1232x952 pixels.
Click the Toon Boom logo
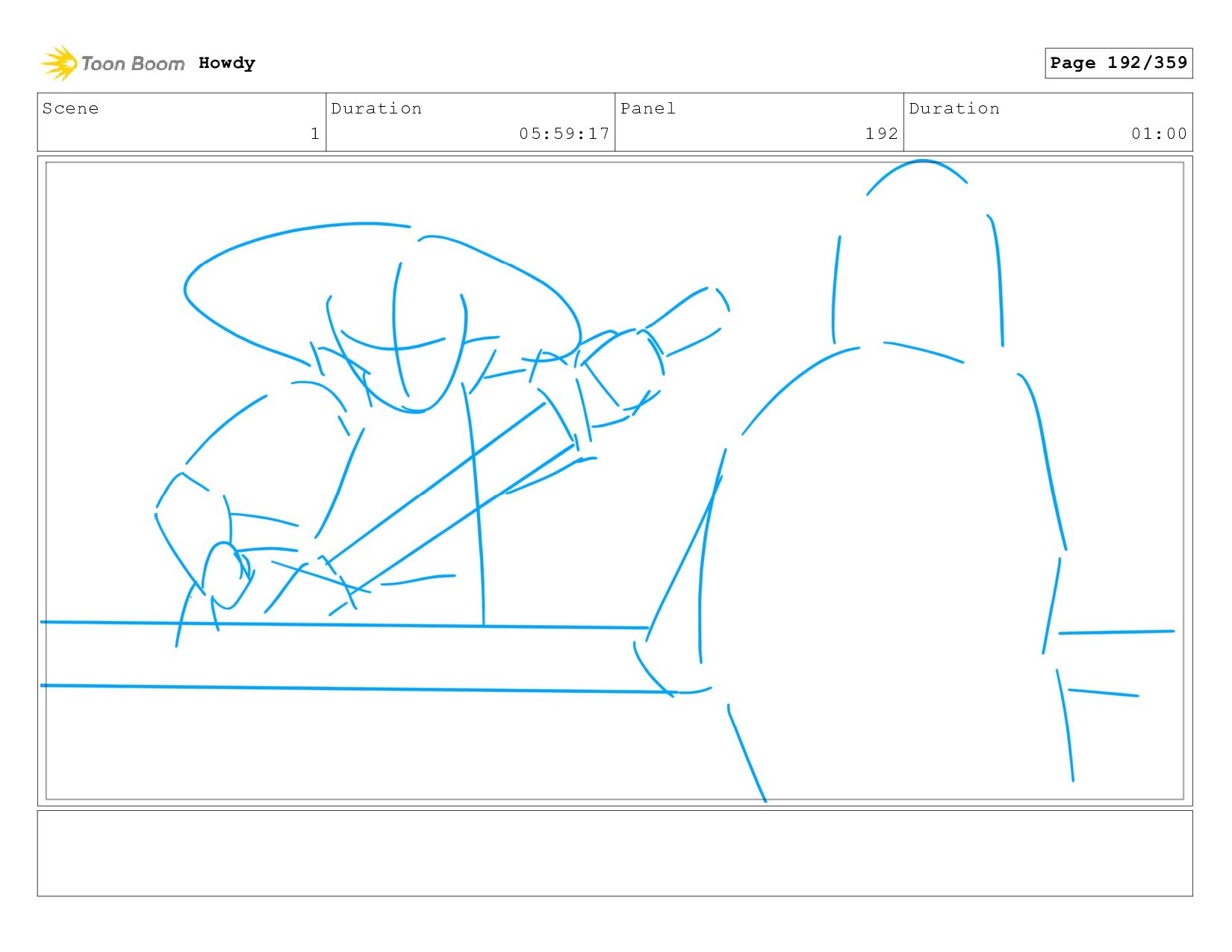(x=112, y=63)
